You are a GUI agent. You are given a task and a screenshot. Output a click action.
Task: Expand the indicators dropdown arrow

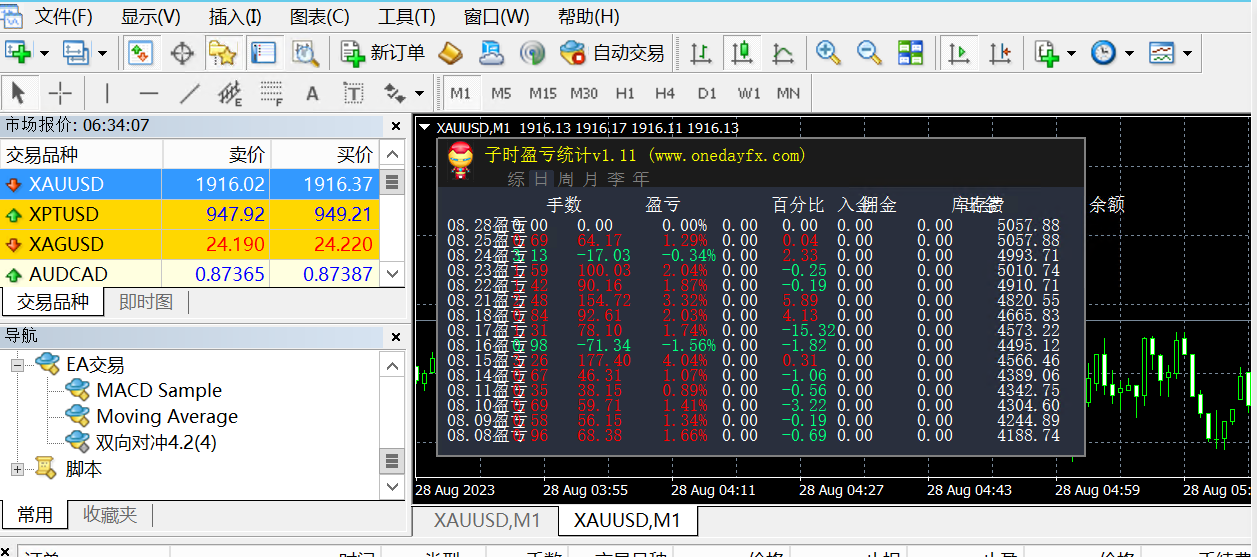coord(1071,53)
